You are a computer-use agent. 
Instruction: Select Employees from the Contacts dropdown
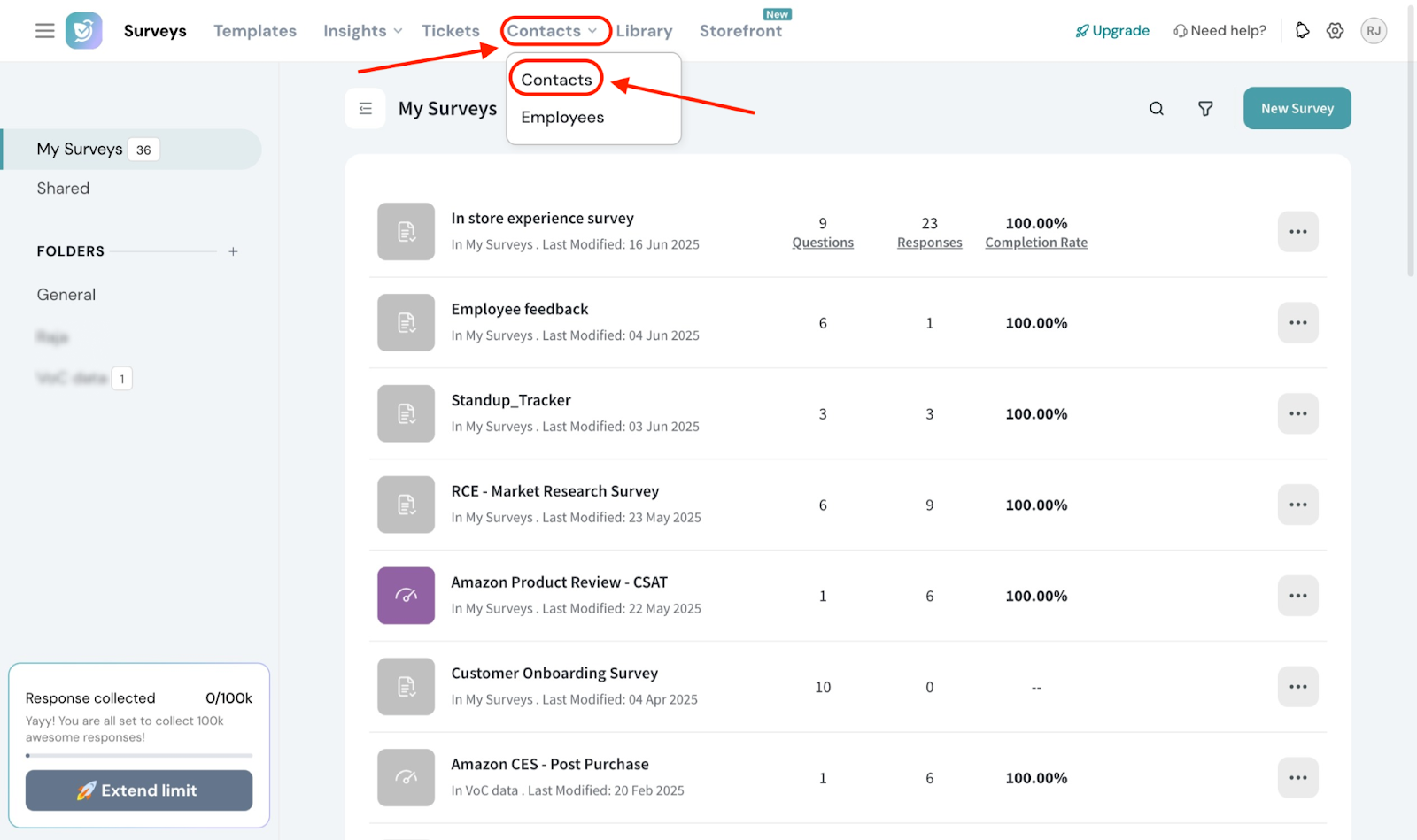[562, 118]
